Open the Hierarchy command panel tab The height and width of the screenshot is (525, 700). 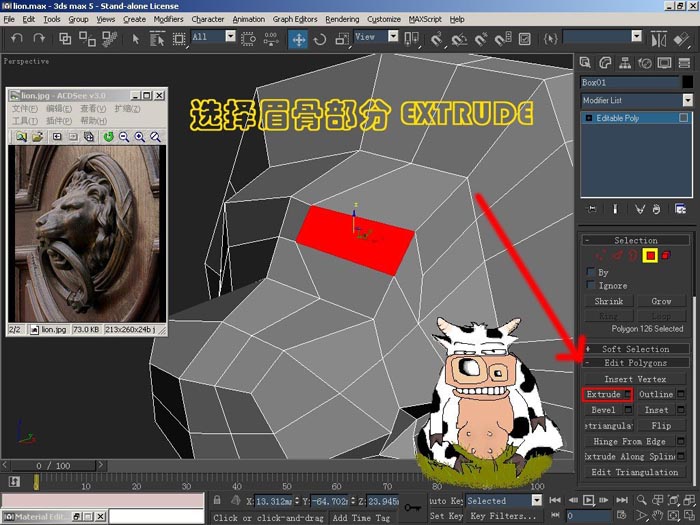(x=625, y=63)
